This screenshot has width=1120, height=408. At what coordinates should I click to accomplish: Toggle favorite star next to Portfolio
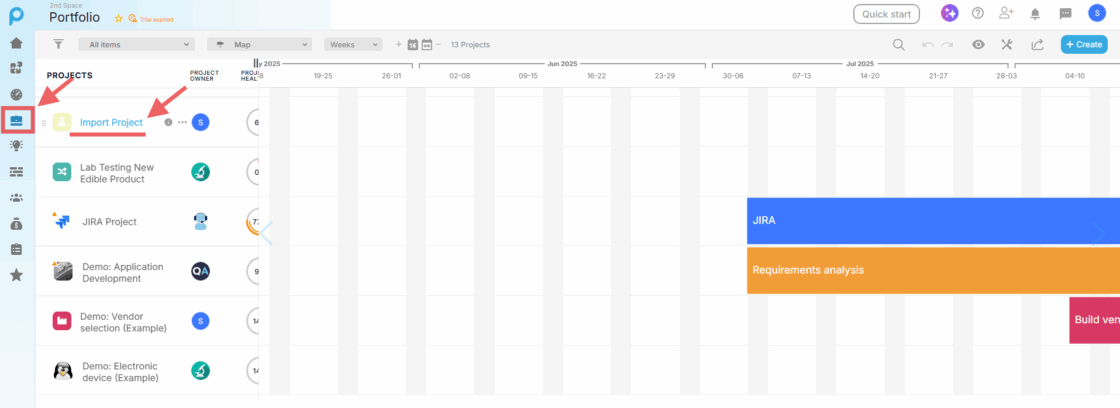pos(119,19)
